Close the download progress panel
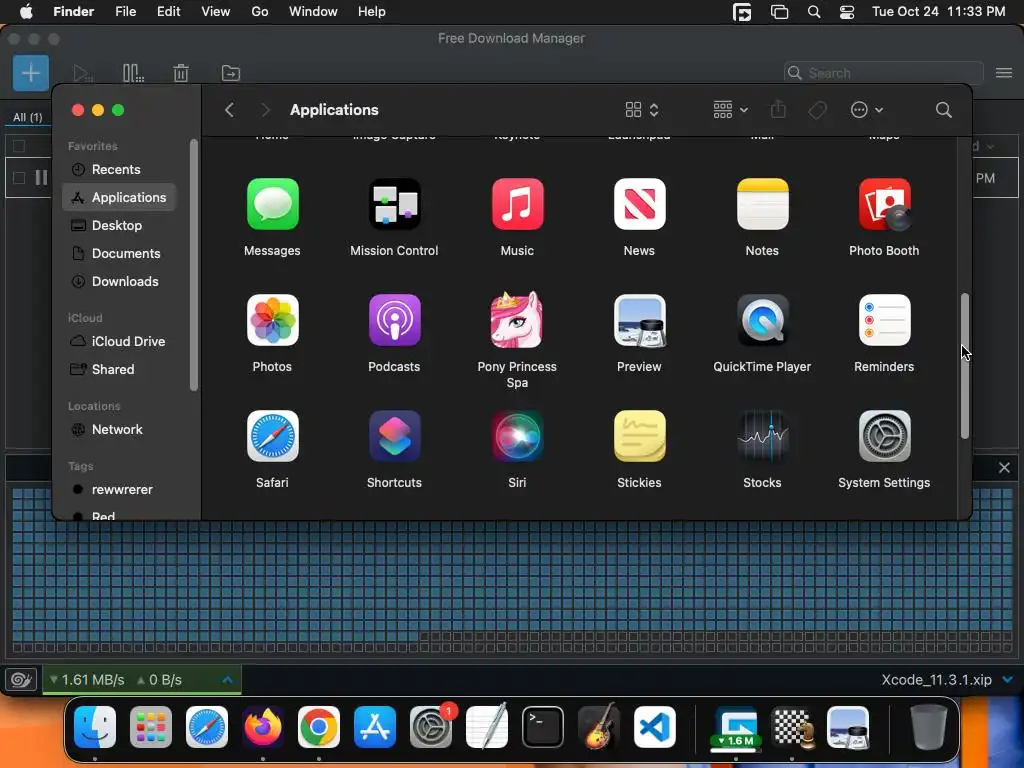The width and height of the screenshot is (1024, 768). 1004,468
